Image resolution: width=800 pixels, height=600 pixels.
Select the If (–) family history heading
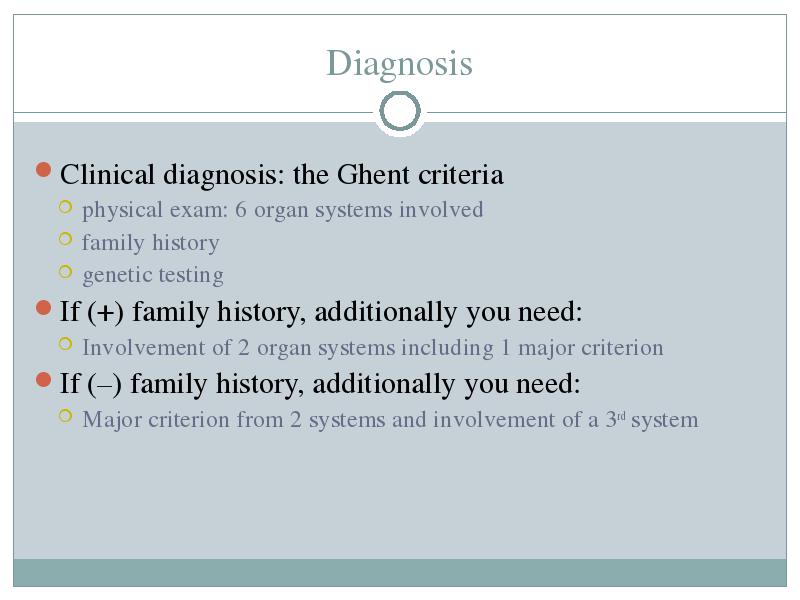[x=320, y=384]
